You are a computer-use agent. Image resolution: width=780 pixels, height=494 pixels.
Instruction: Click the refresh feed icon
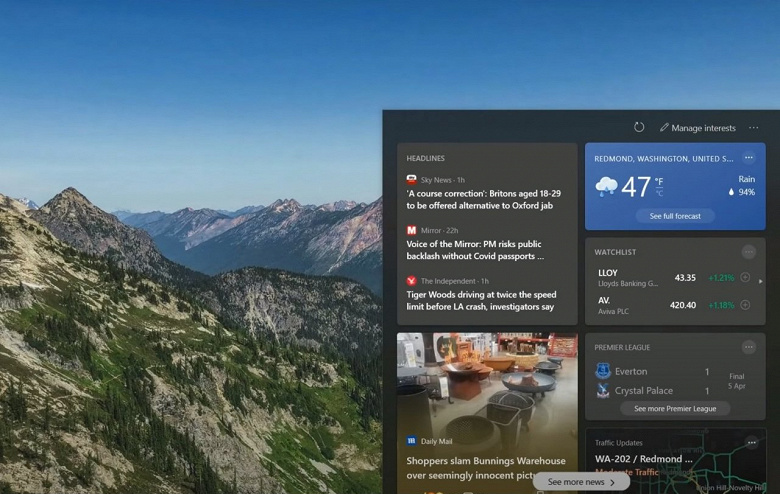tap(639, 127)
